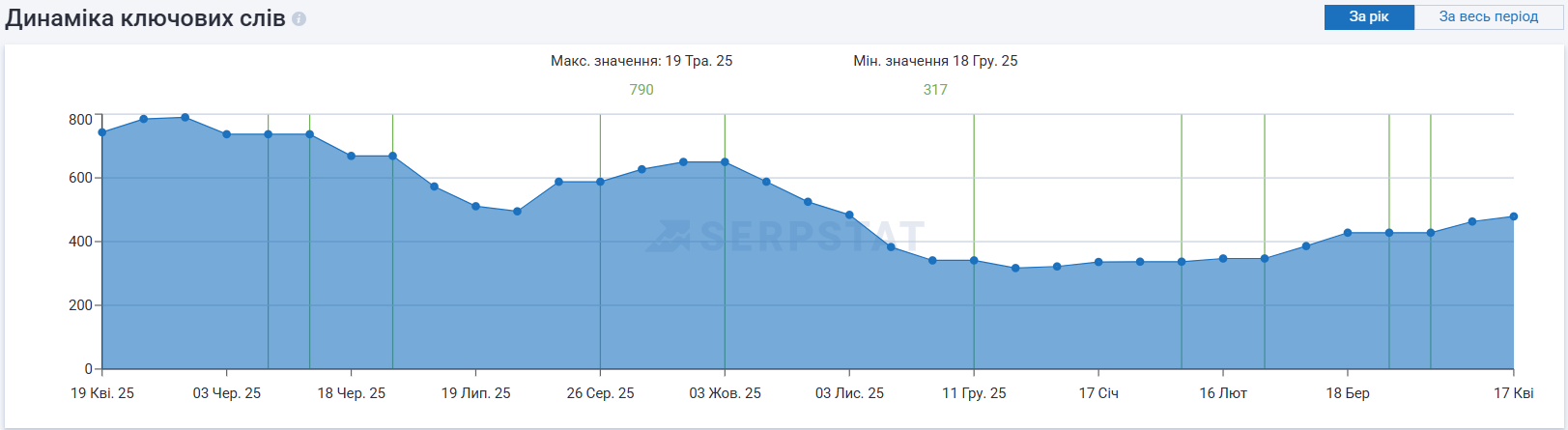Image resolution: width=1568 pixels, height=430 pixels.
Task: Switch to the "За рік" tab
Action: [x=1368, y=16]
